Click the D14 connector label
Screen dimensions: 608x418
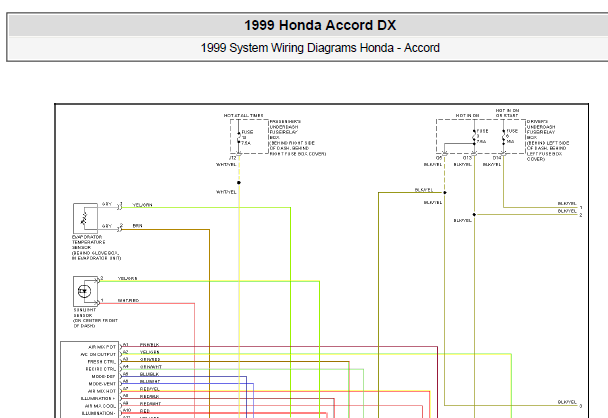tap(497, 158)
